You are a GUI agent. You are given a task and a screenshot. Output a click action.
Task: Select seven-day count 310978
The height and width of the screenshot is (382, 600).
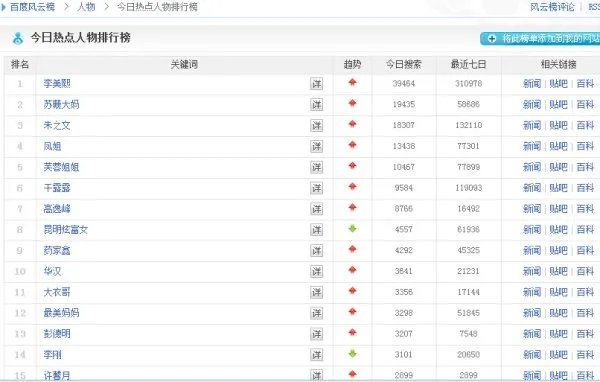468,83
